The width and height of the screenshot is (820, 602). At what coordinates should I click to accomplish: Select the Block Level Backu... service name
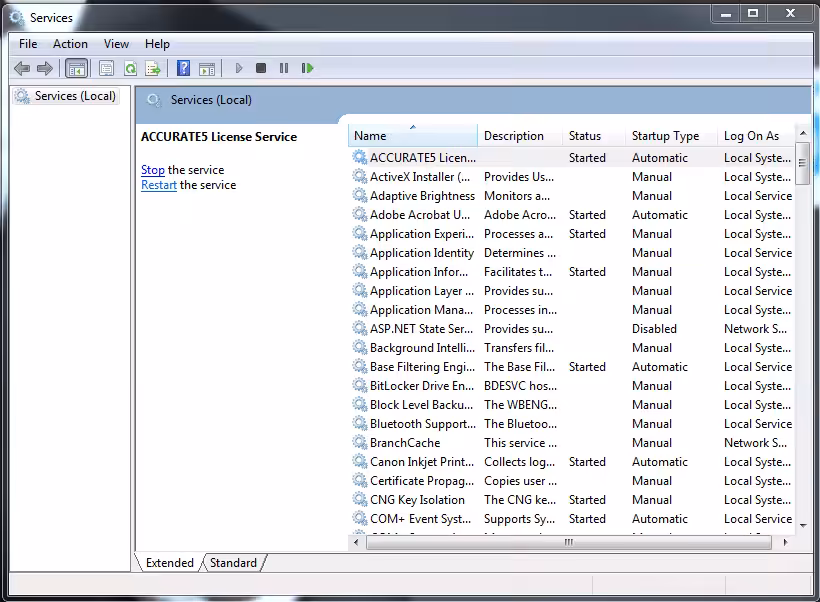pos(421,405)
